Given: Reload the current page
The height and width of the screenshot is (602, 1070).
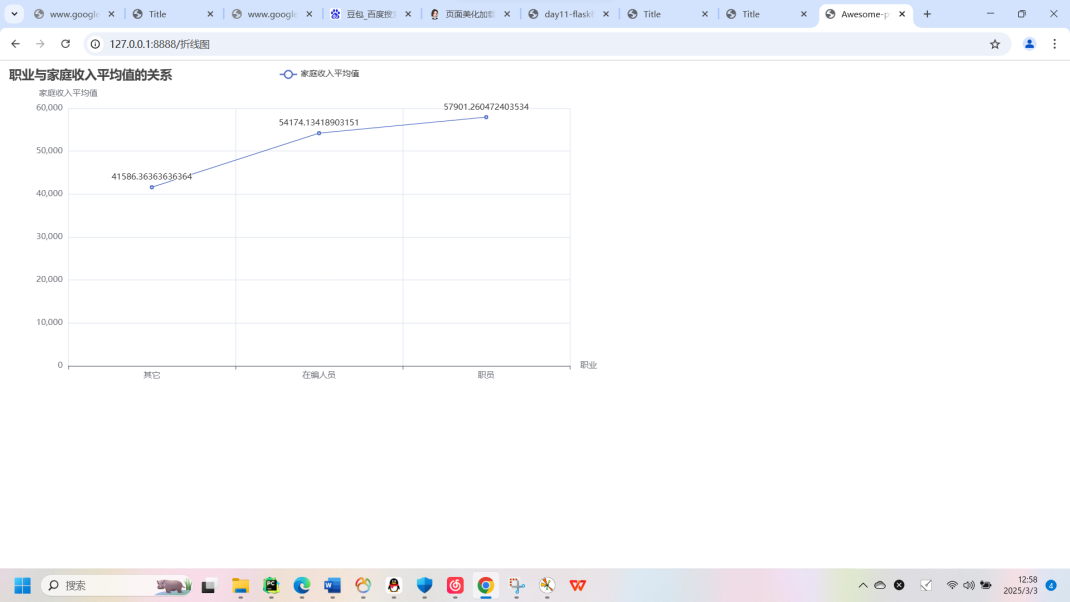Looking at the screenshot, I should pos(66,44).
